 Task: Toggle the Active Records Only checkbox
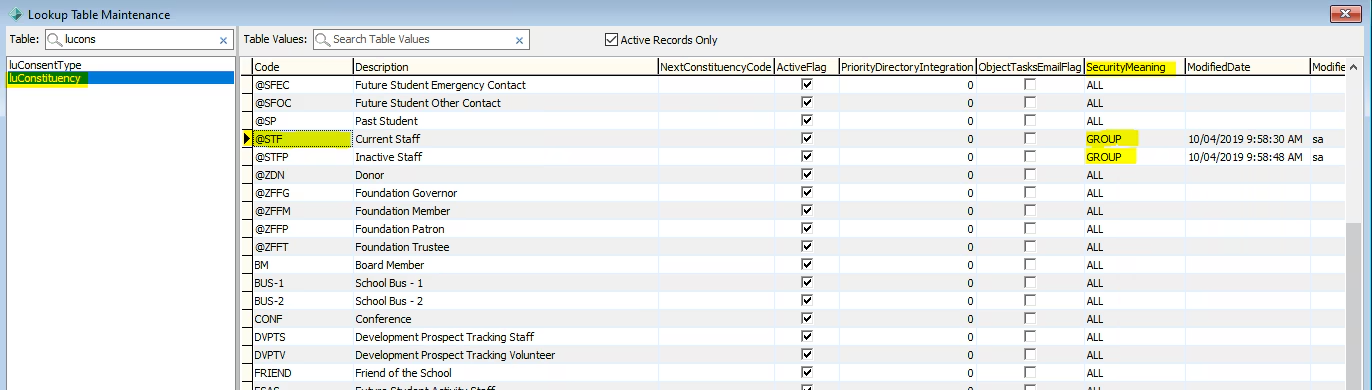[611, 40]
